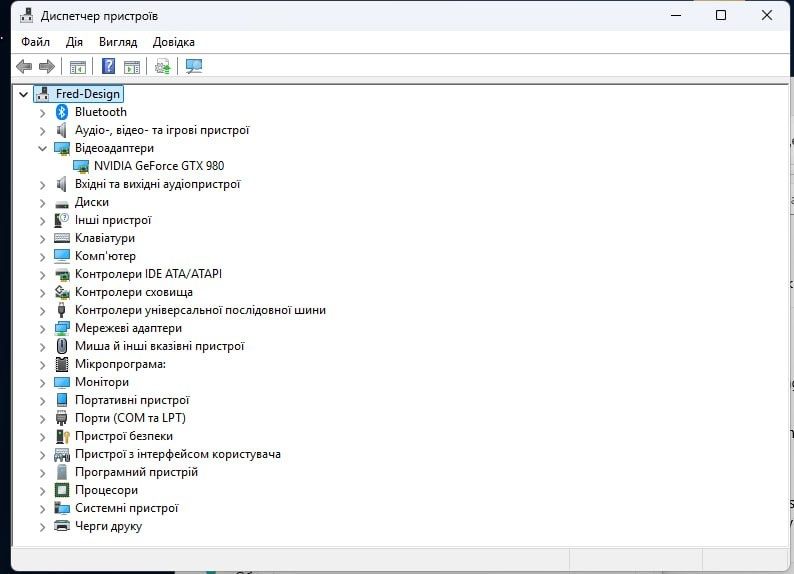Select Аудіо-, відео- та ігрові пристрої row

162,130
